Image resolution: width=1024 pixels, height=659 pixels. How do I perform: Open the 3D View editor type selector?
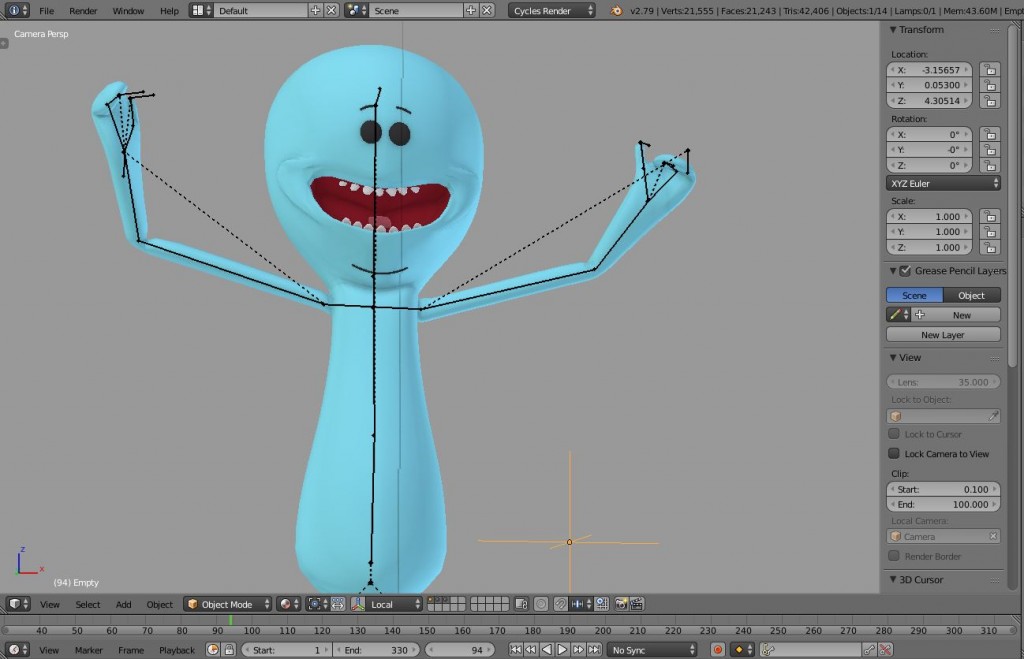[17, 604]
